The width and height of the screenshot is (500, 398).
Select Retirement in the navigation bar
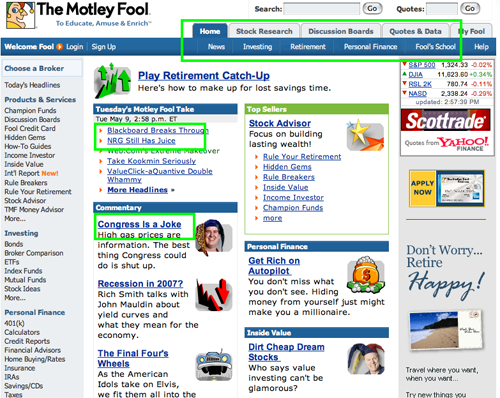(x=308, y=47)
